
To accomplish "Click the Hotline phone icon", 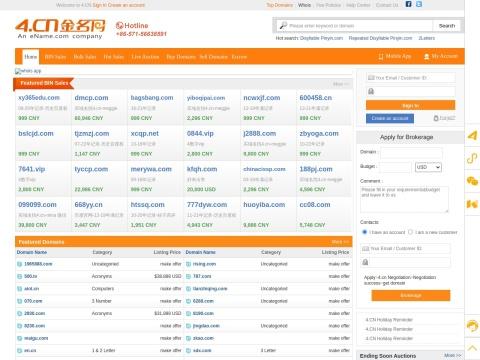I will (119, 25).
